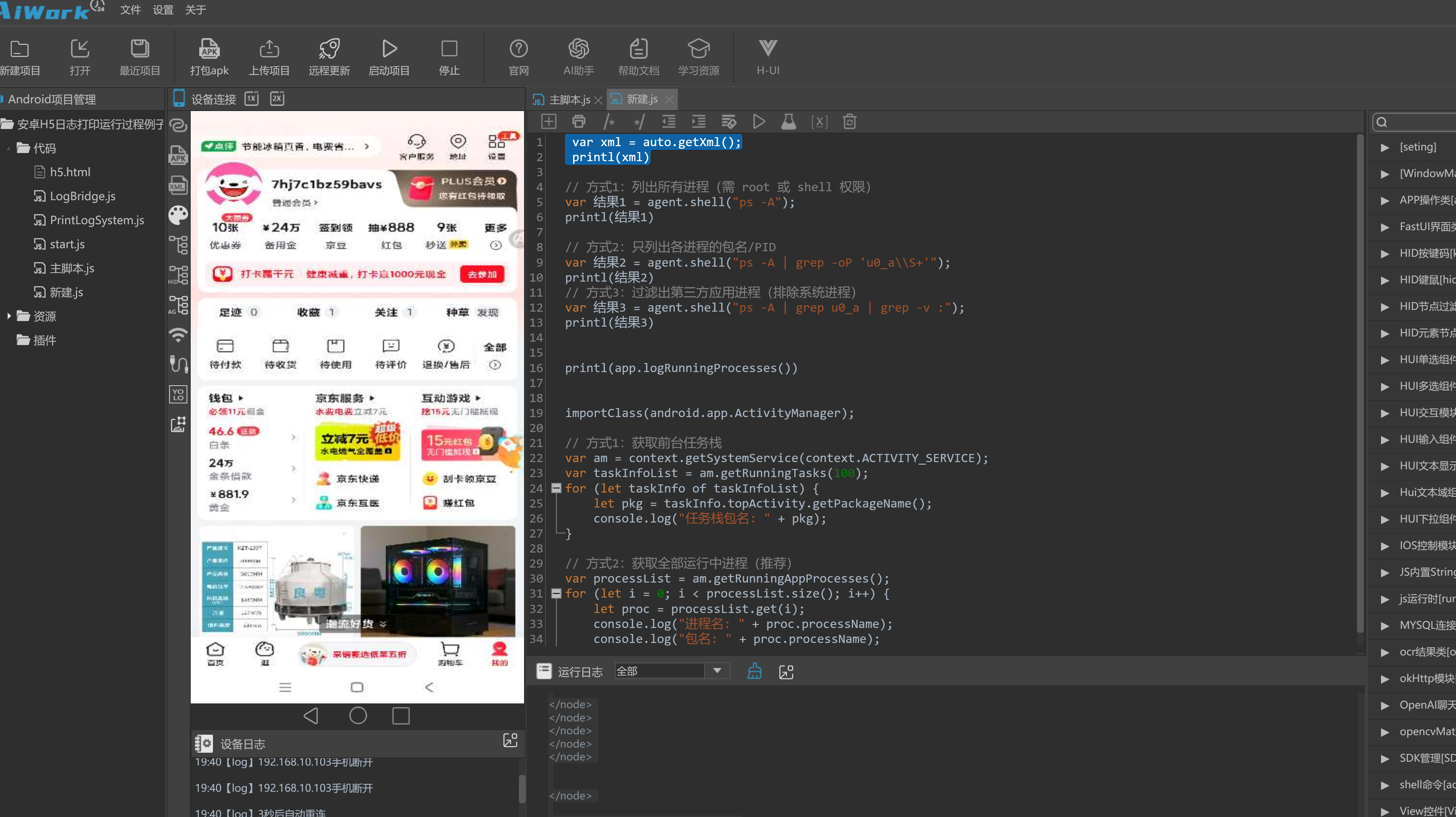Tap PLUS会员 banner on phone screen

[458, 188]
